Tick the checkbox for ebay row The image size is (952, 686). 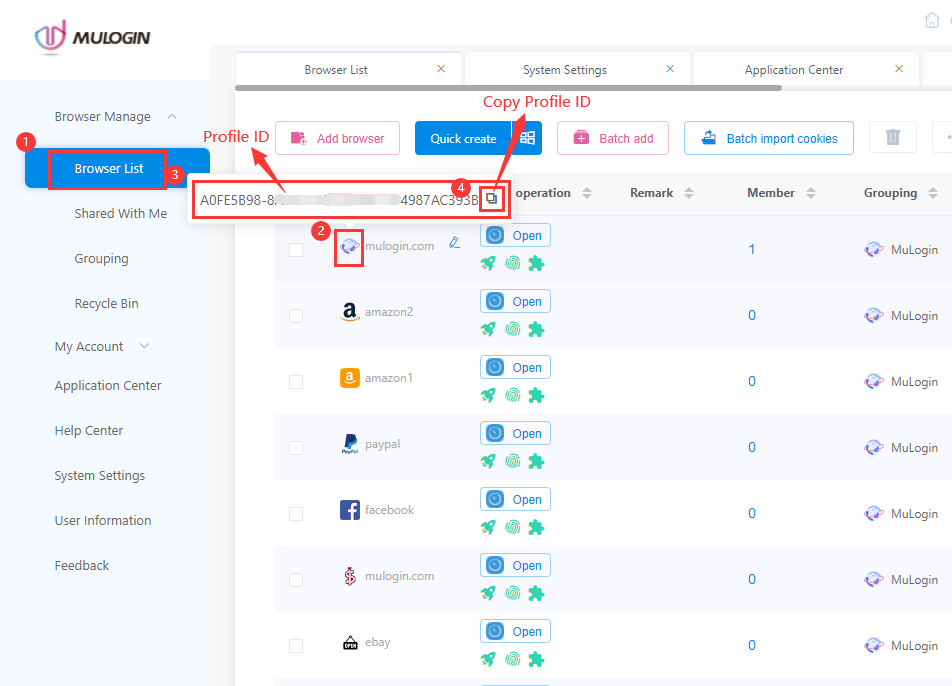tap(296, 646)
